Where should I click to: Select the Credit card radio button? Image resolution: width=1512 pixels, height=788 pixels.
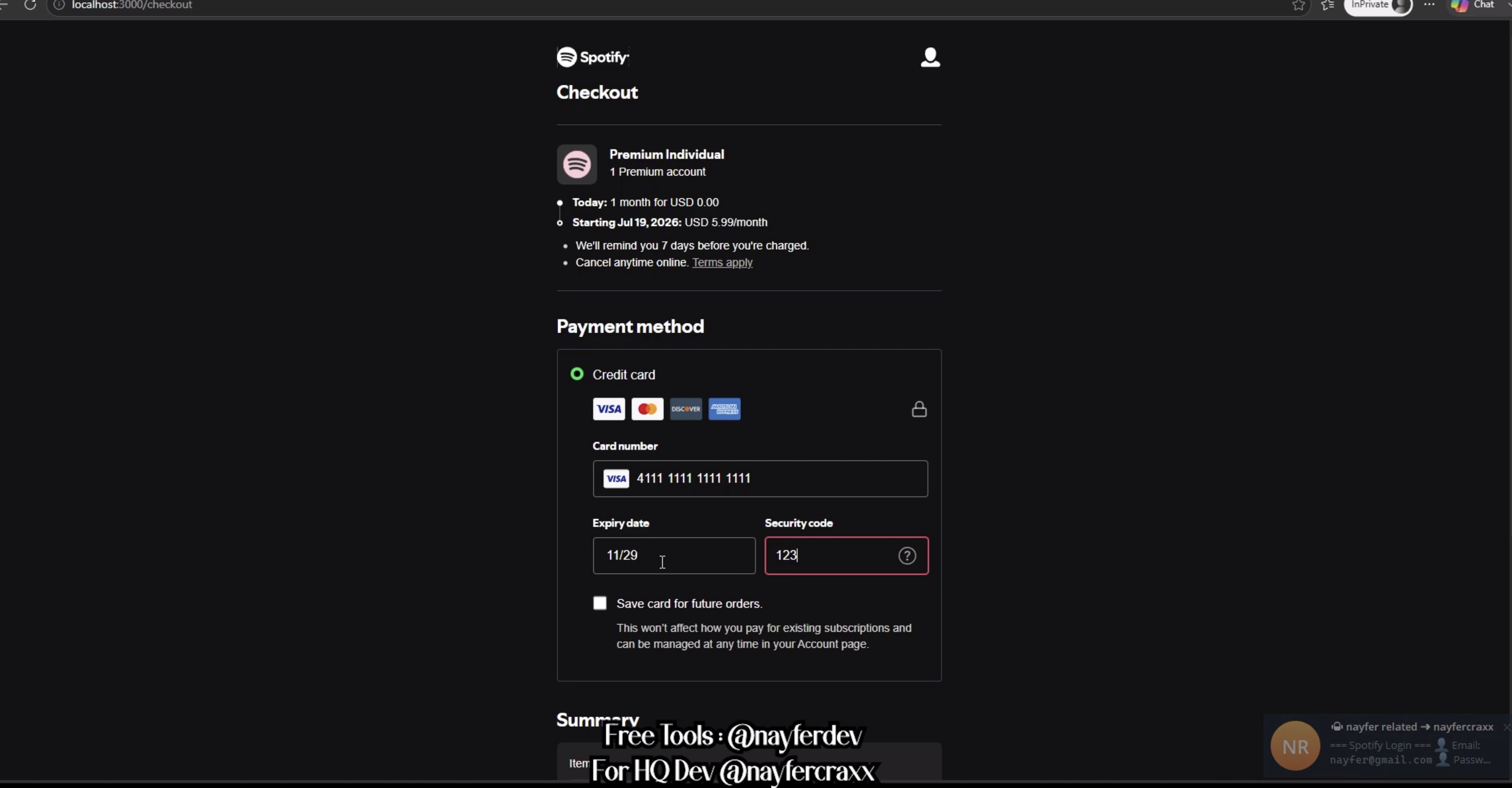(x=577, y=374)
